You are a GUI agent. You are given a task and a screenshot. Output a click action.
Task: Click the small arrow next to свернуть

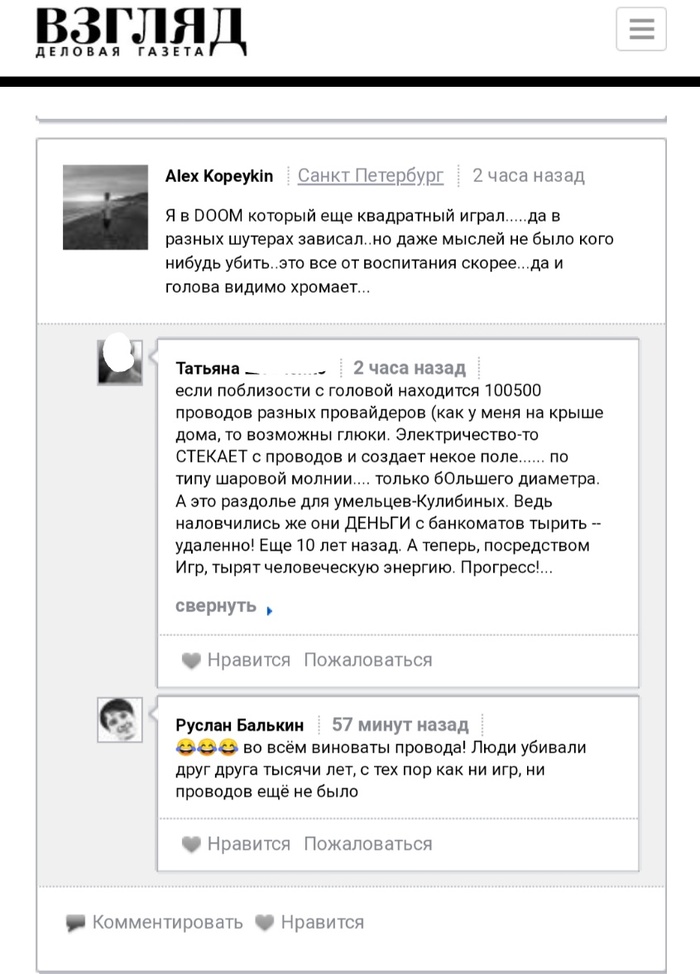[x=269, y=610]
